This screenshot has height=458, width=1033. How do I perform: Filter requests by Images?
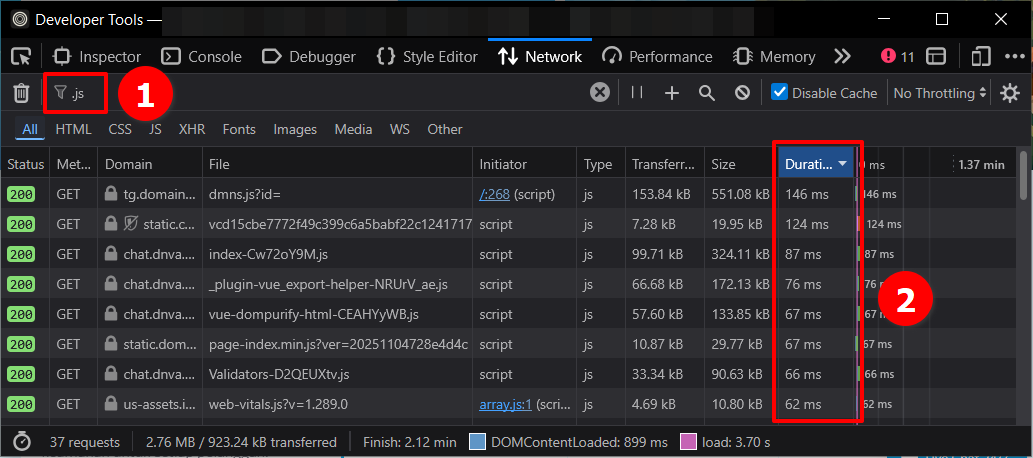(295, 129)
